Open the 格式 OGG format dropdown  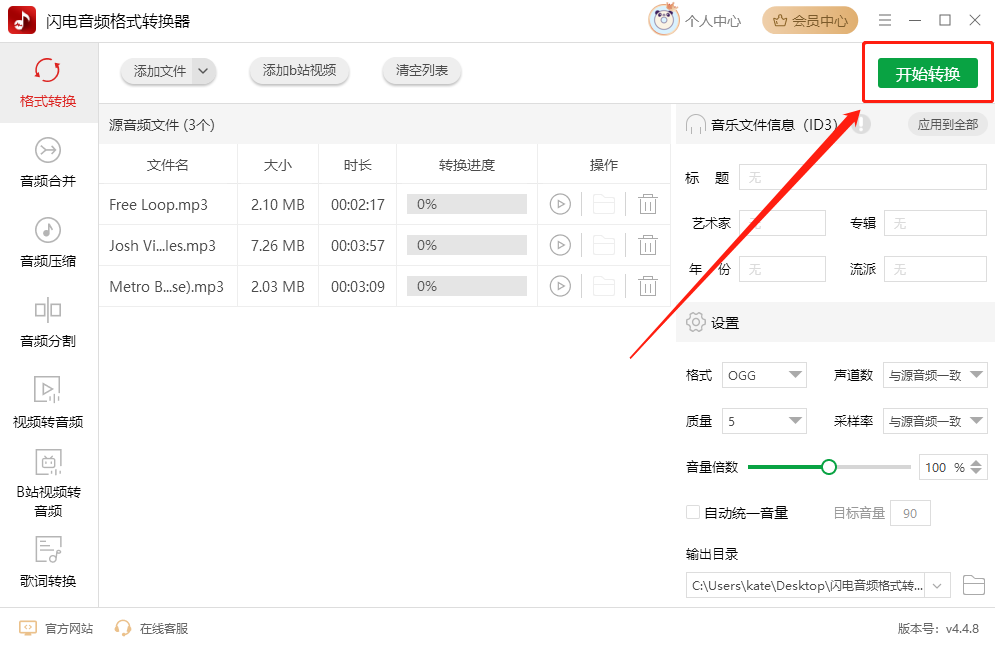coord(764,375)
